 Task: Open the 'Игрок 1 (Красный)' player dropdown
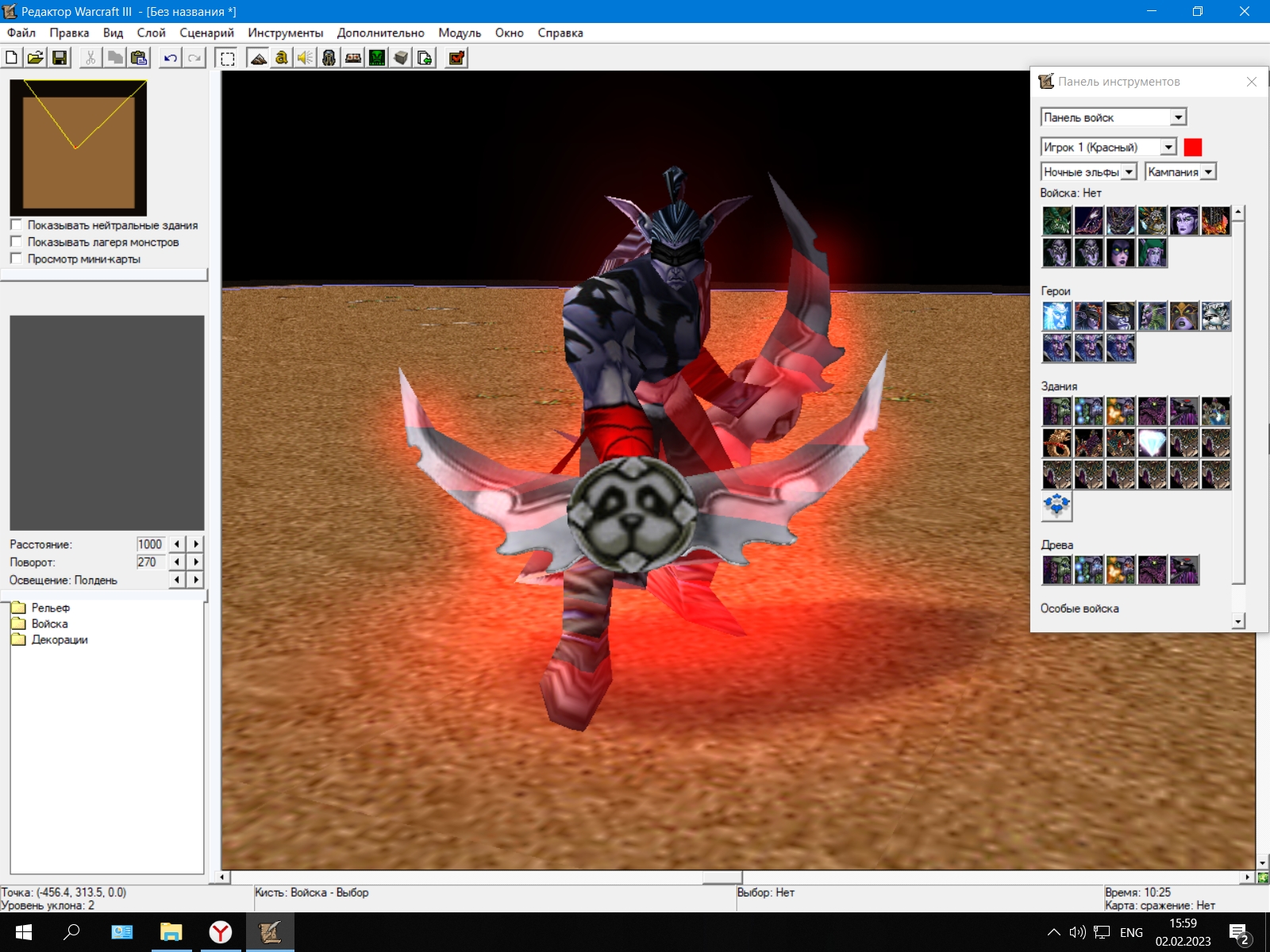(1168, 148)
